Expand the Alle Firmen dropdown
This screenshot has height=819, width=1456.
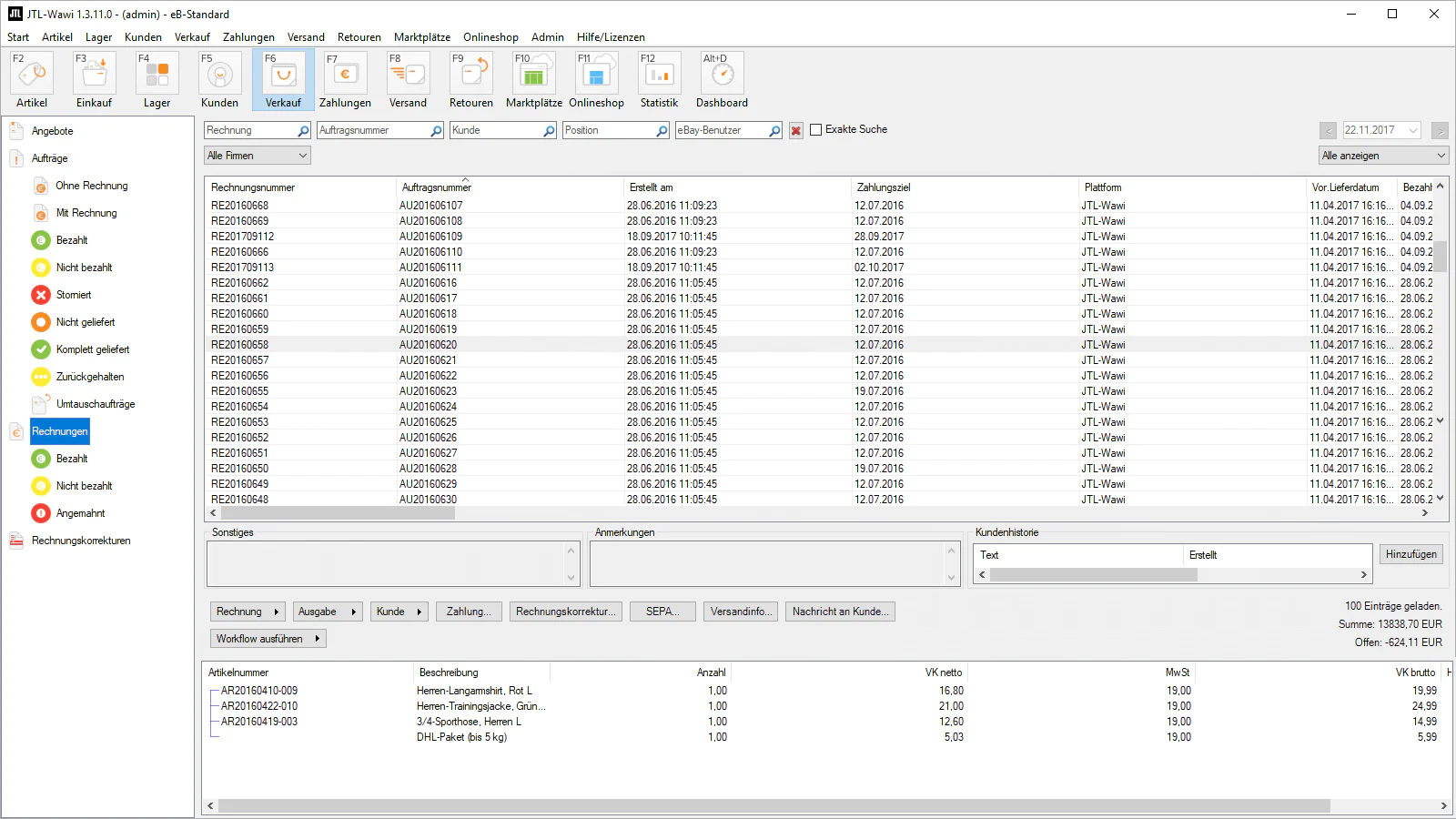258,156
